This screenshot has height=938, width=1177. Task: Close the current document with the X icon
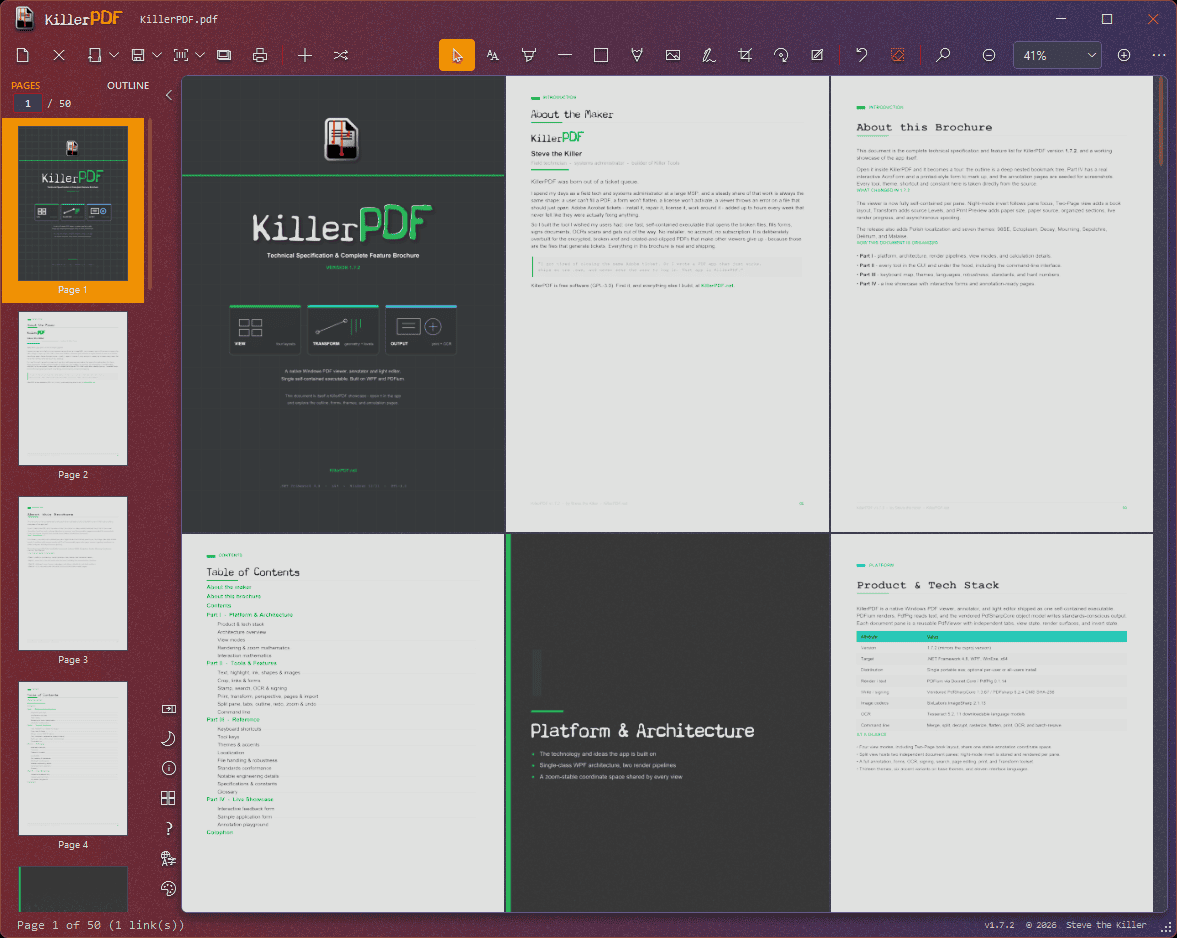pyautogui.click(x=59, y=56)
